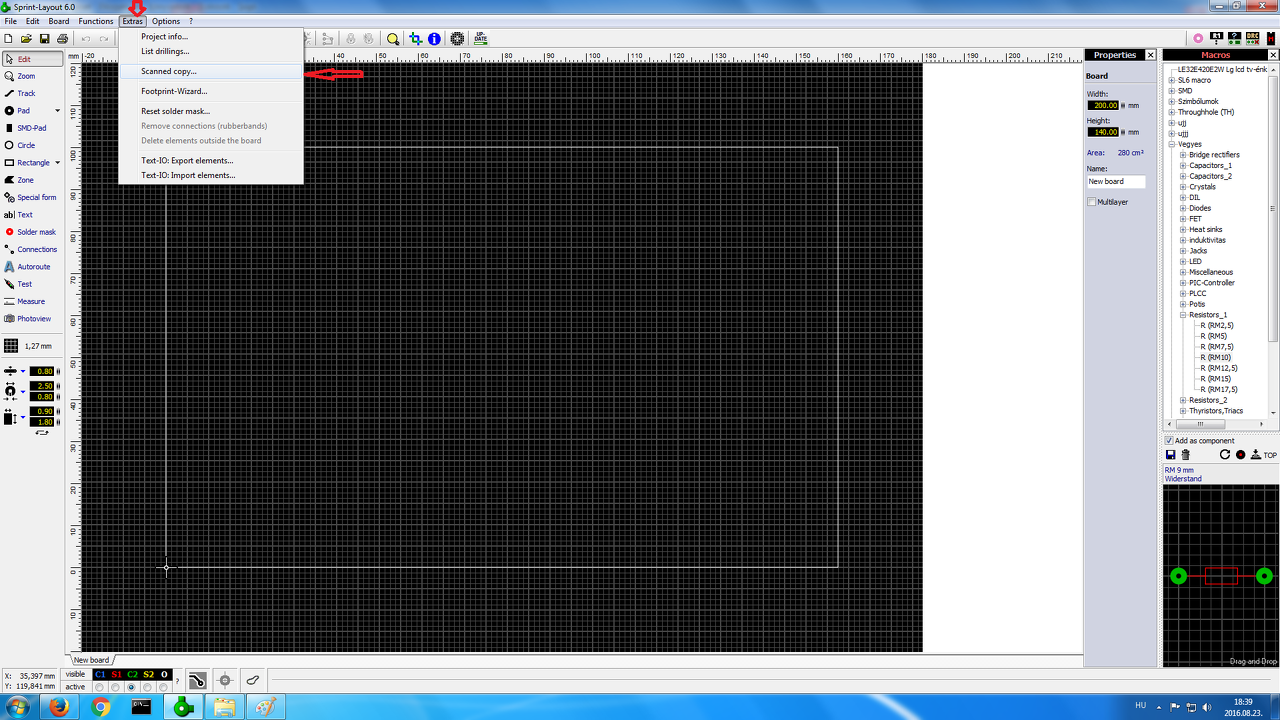This screenshot has width=1280, height=720.
Task: Open the Pad tool dropdown arrow
Action: (x=57, y=111)
